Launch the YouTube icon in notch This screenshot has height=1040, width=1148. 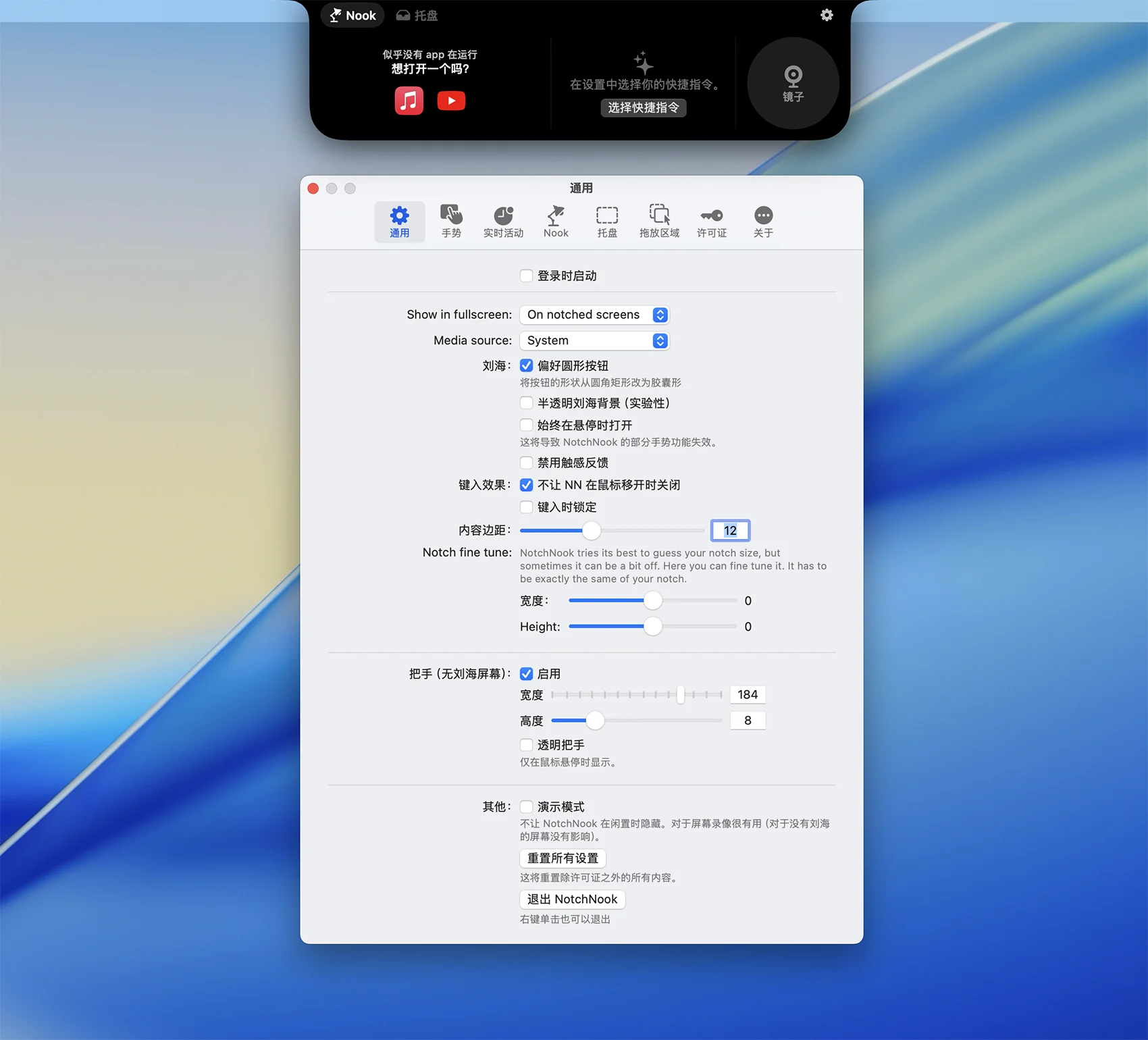(x=451, y=101)
